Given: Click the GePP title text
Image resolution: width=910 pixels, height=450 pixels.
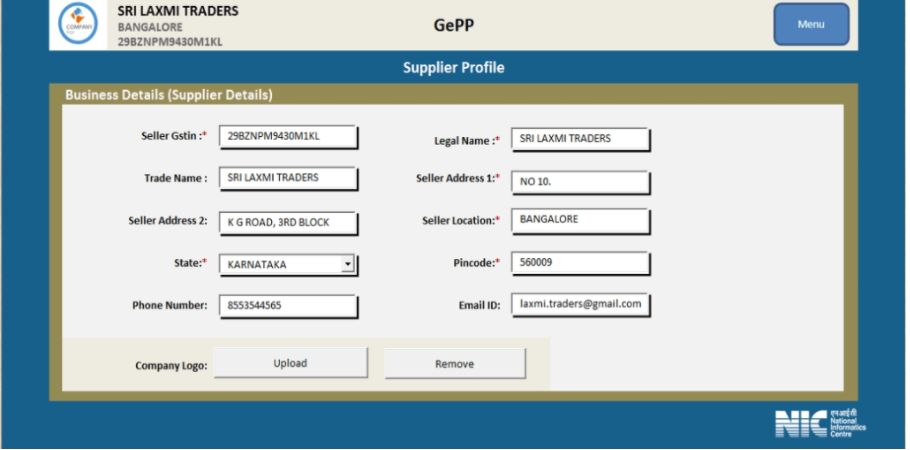Looking at the screenshot, I should pos(454,25).
